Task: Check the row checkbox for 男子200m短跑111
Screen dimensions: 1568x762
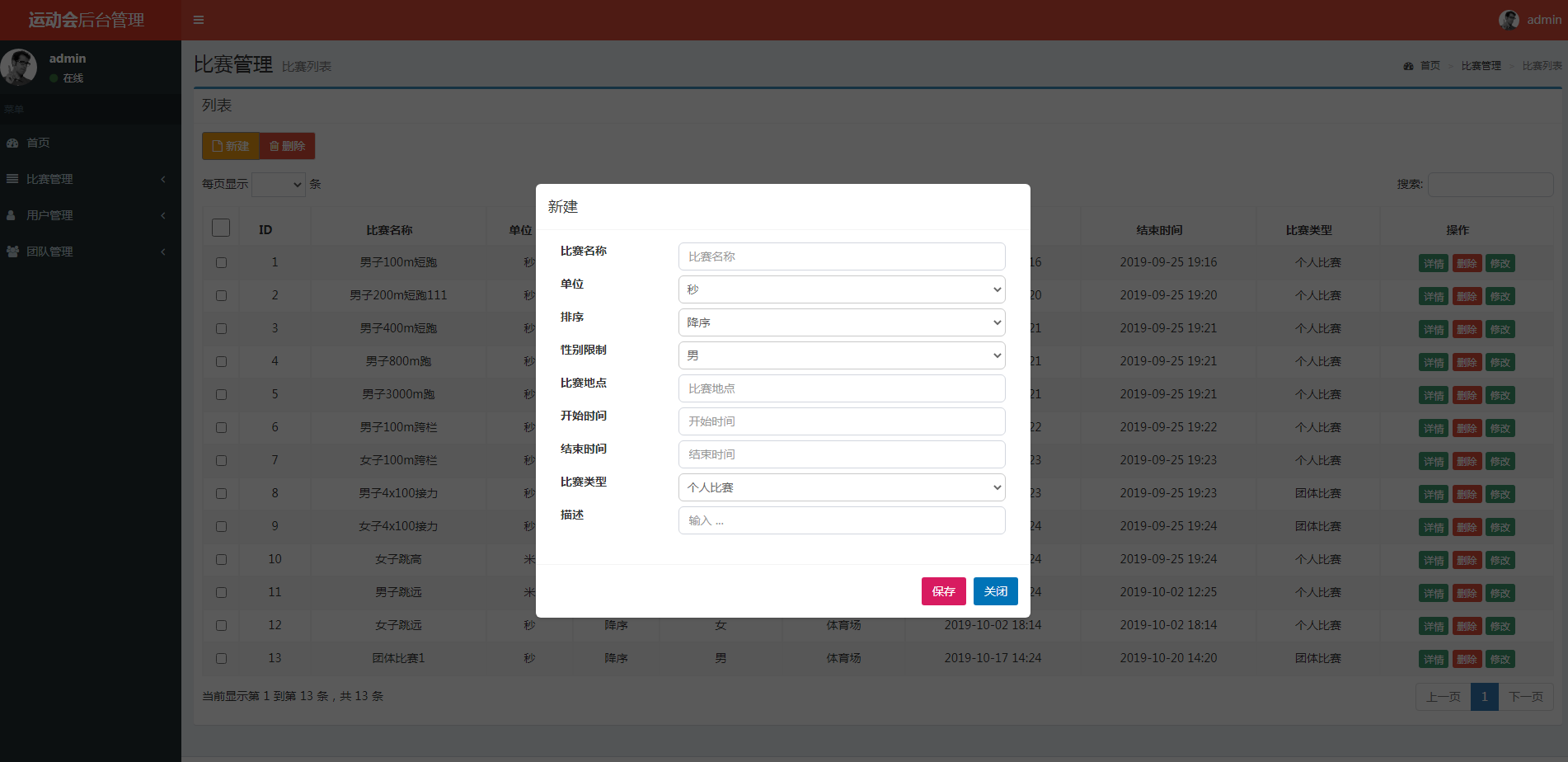Action: click(x=221, y=295)
